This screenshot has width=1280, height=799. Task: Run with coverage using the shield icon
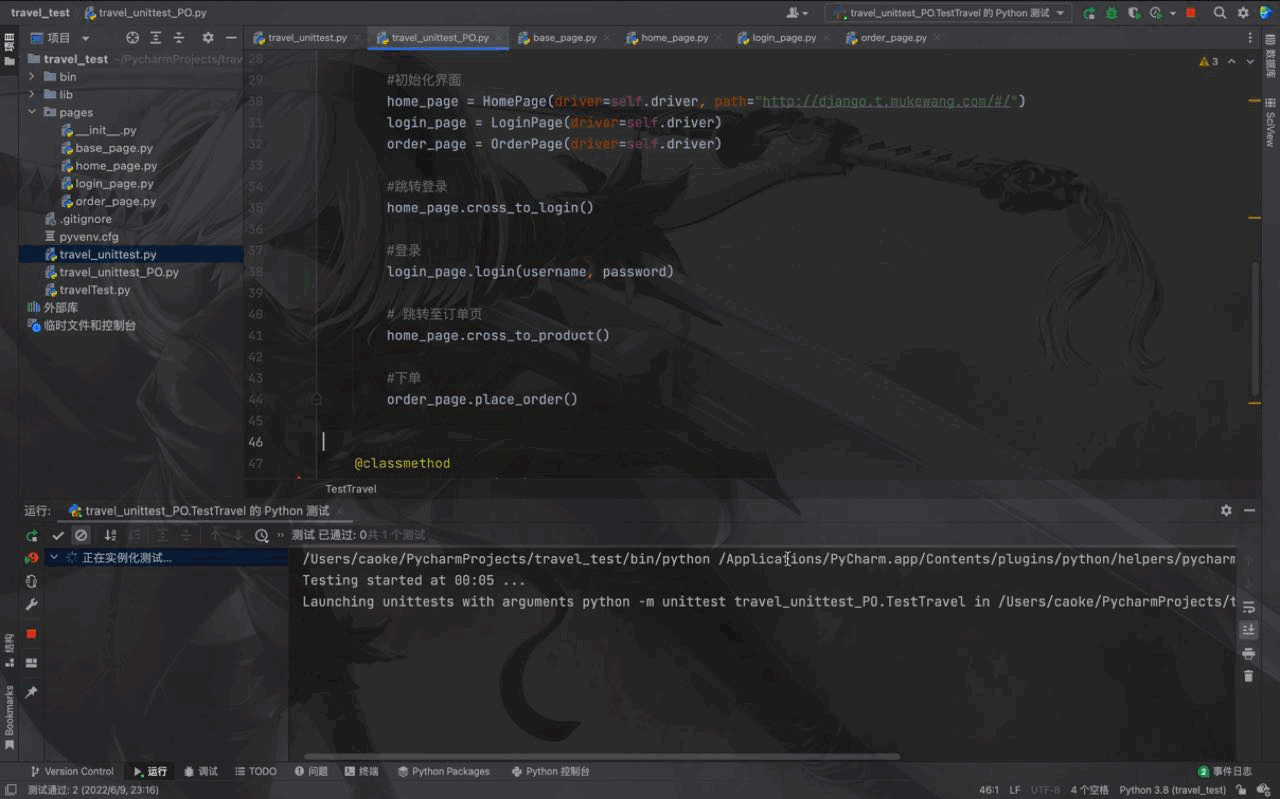point(1133,13)
